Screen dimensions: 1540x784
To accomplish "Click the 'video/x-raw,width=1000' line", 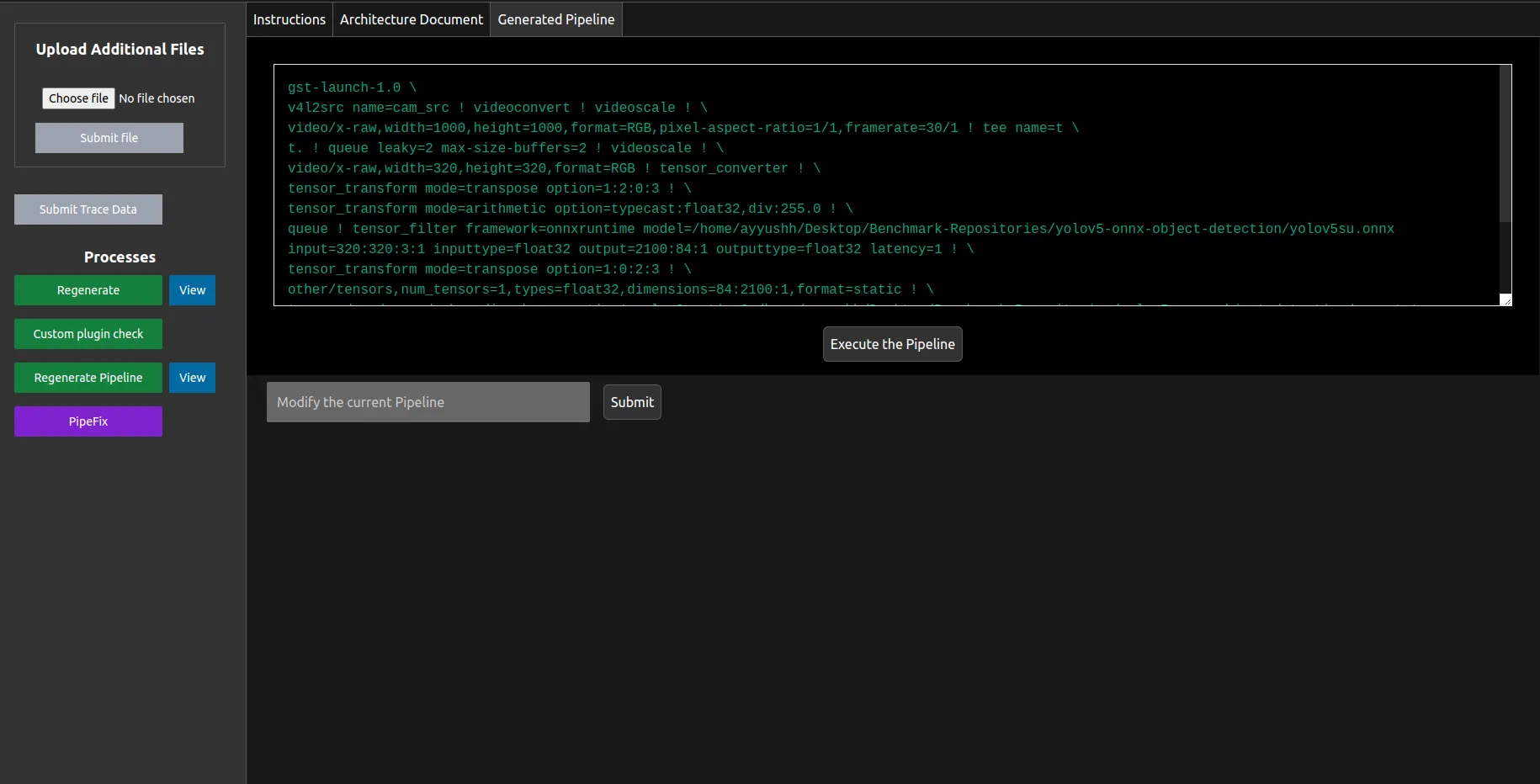I will click(x=683, y=128).
